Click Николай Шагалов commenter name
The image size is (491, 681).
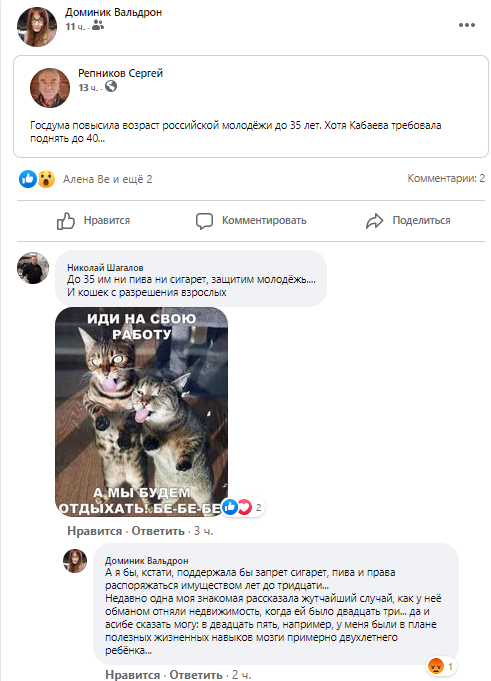pos(105,268)
